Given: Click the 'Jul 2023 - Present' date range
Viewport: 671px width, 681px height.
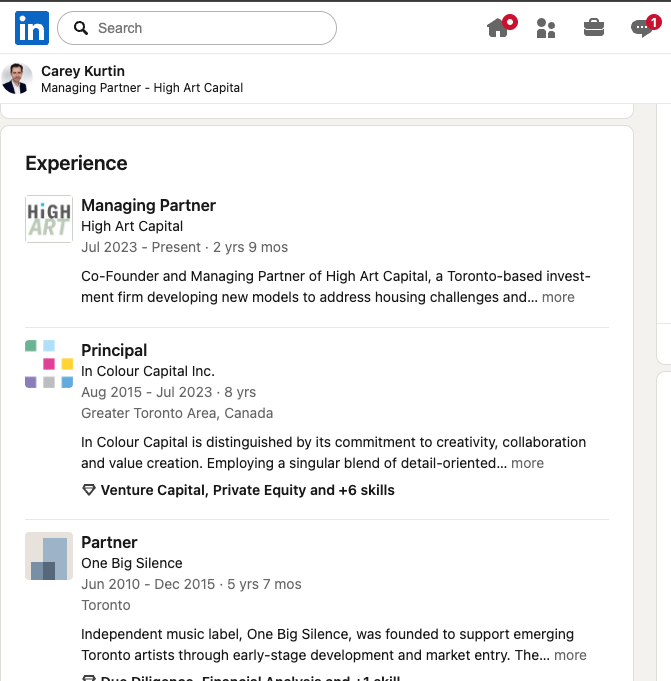Looking at the screenshot, I should pos(141,247).
